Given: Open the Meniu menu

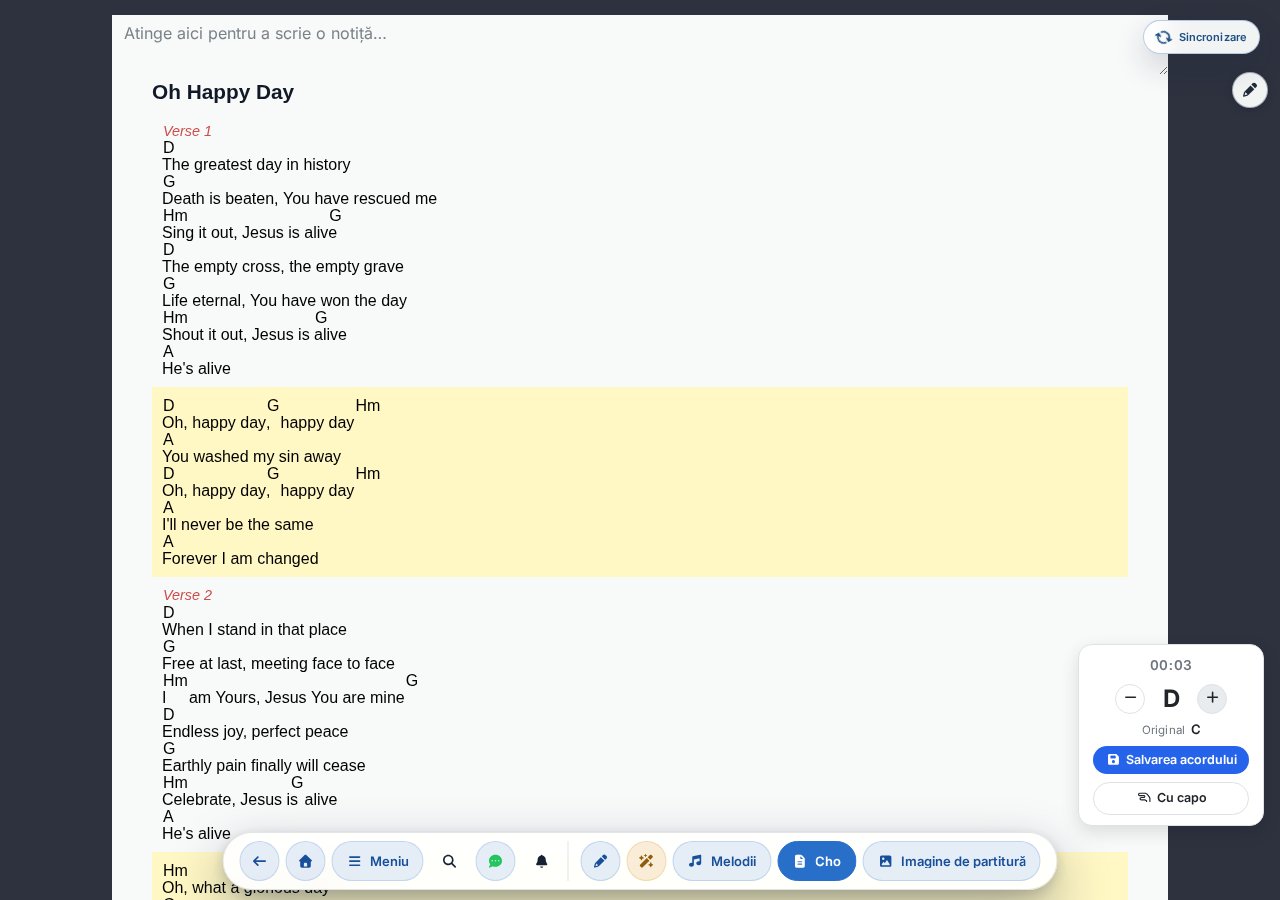Looking at the screenshot, I should pos(377,861).
